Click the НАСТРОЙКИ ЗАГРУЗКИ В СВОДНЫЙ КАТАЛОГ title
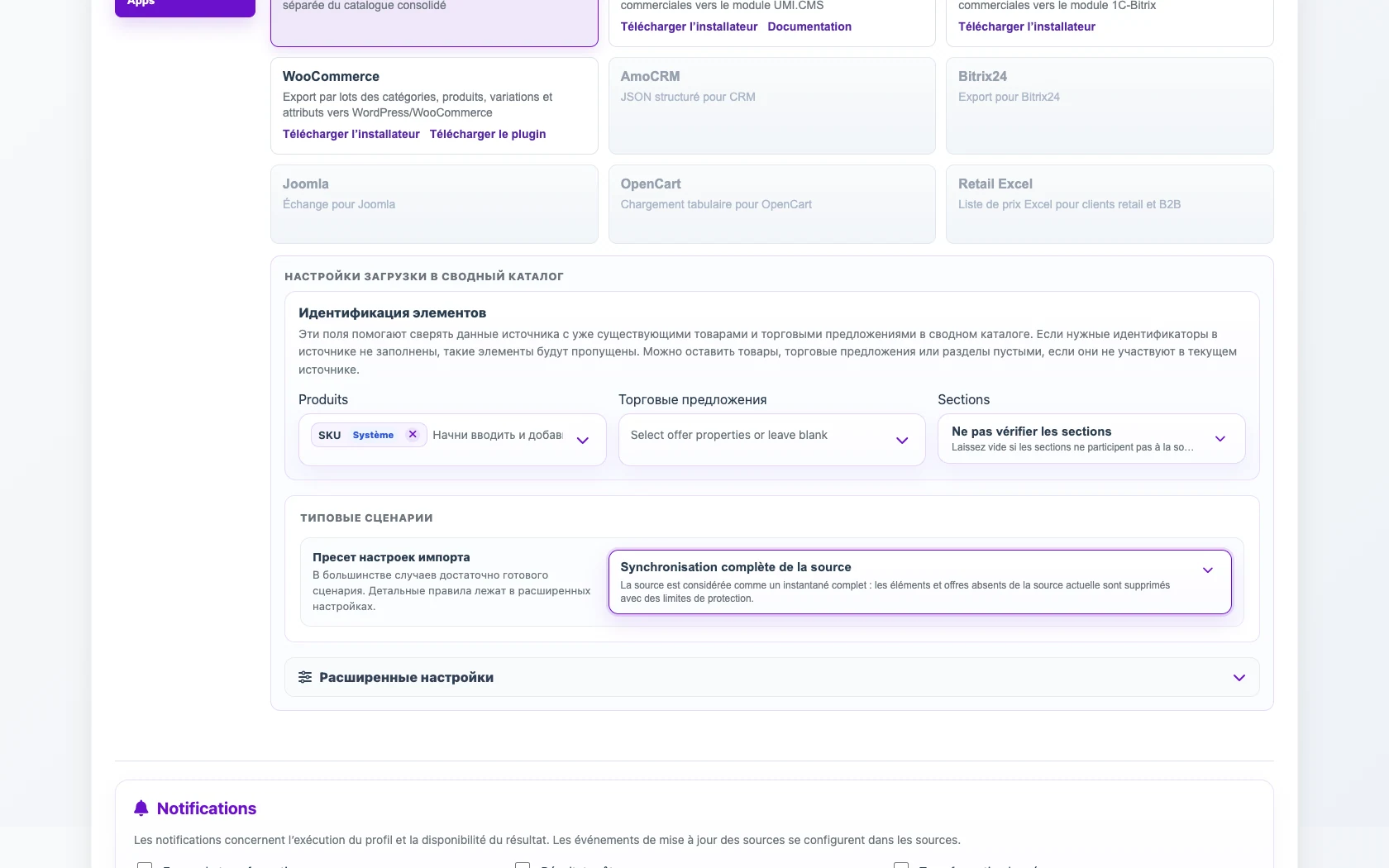1389x868 pixels. 424,277
